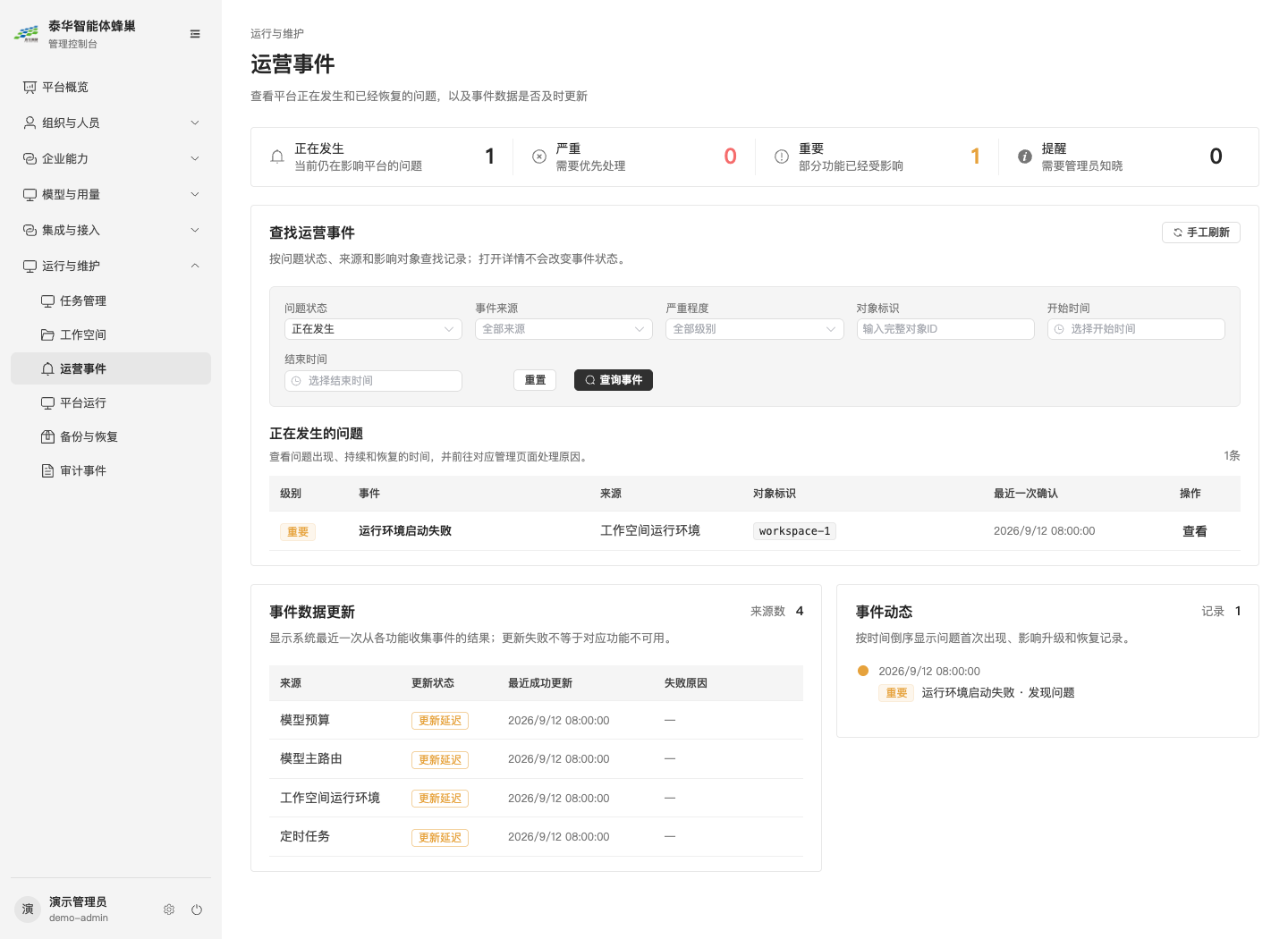Open 审计事件 page
1288x939 pixels.
coord(111,470)
